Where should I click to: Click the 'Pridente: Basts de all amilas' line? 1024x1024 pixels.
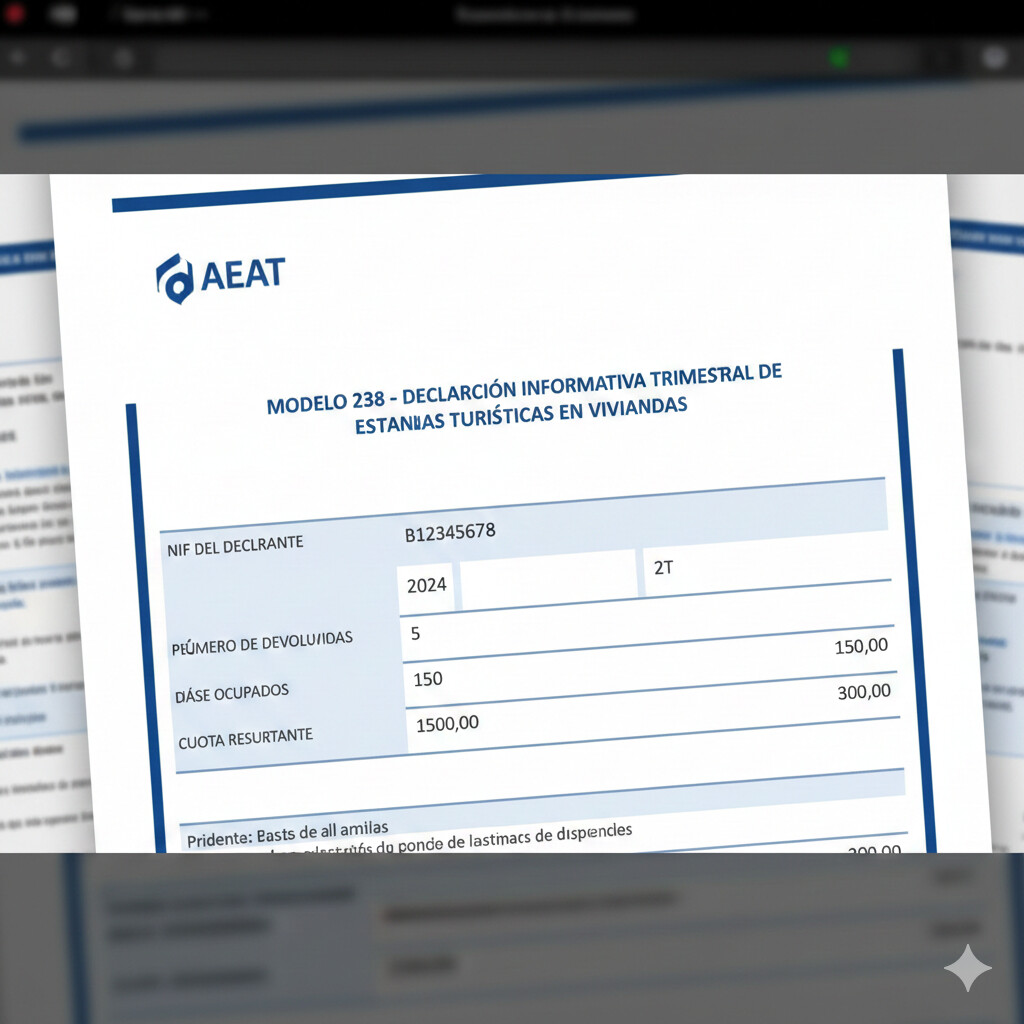[x=287, y=833]
